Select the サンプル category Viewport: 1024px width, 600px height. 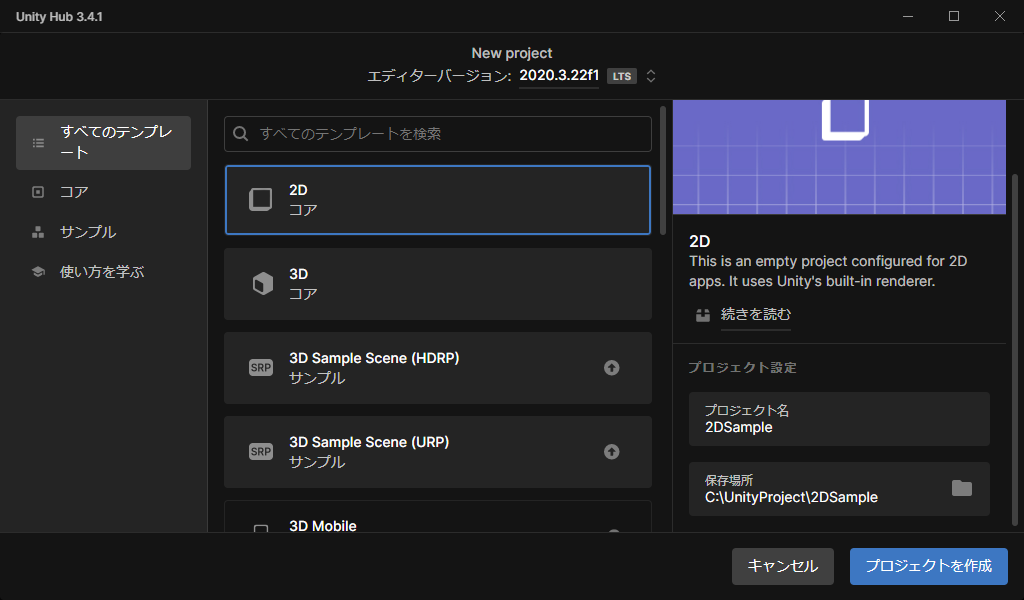(x=103, y=232)
